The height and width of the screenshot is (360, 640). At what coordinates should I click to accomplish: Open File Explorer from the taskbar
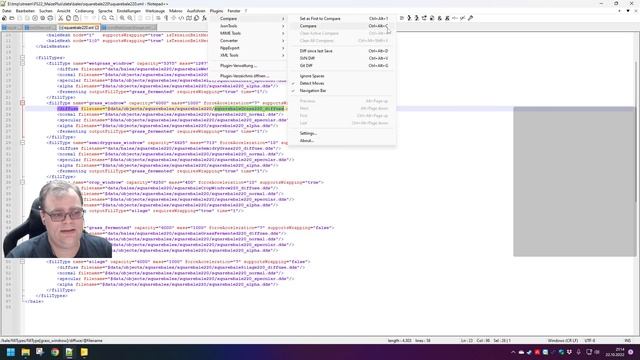25,352
